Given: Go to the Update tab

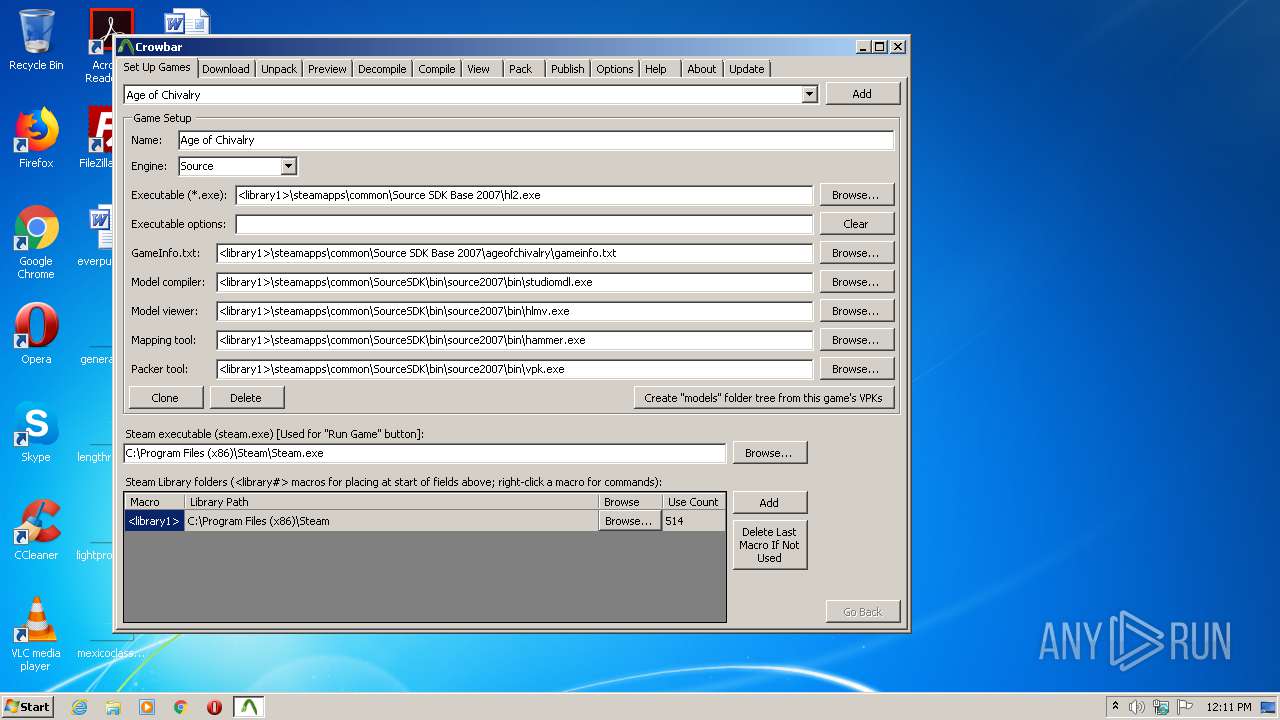Looking at the screenshot, I should [747, 69].
